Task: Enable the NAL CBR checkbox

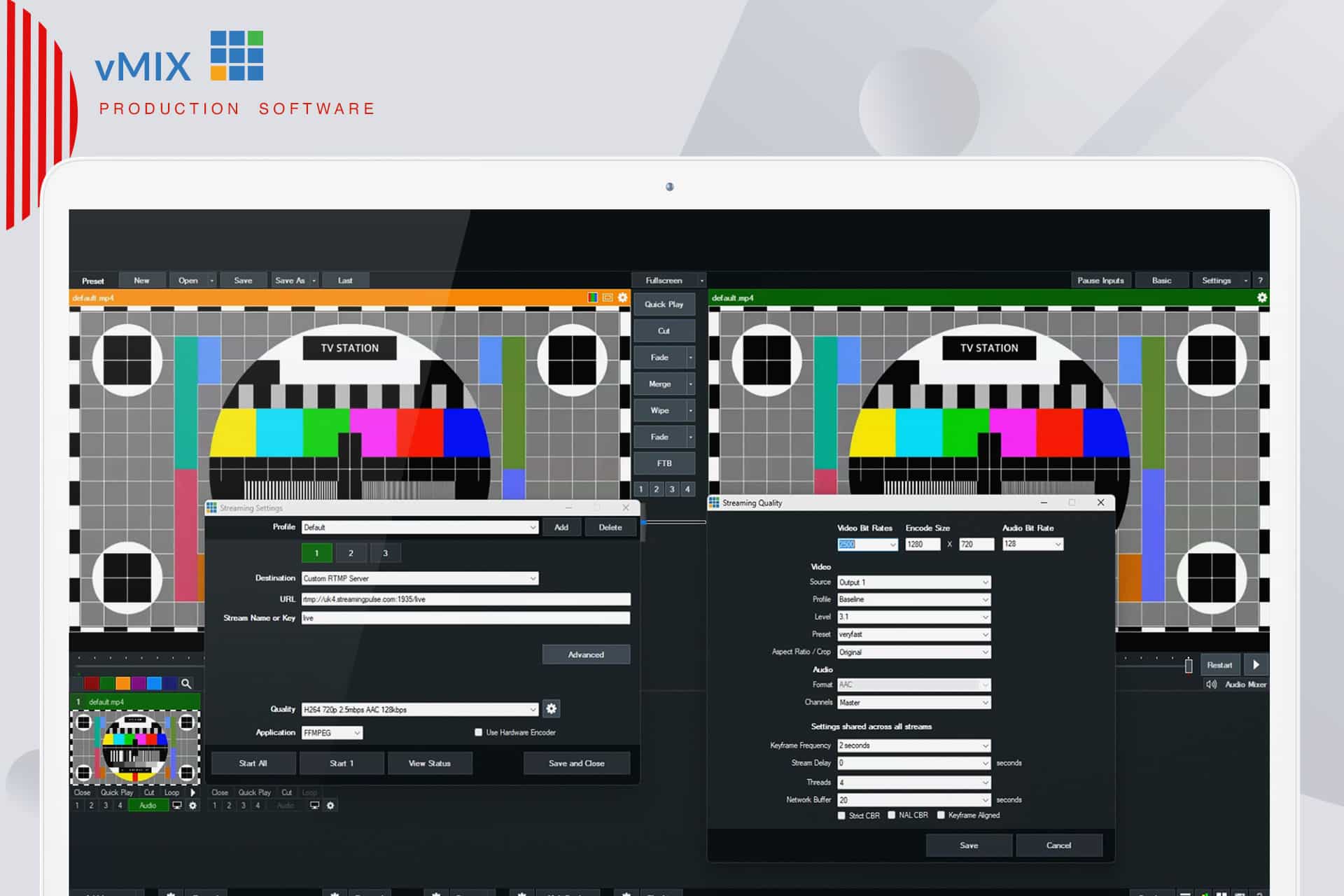Action: point(891,815)
